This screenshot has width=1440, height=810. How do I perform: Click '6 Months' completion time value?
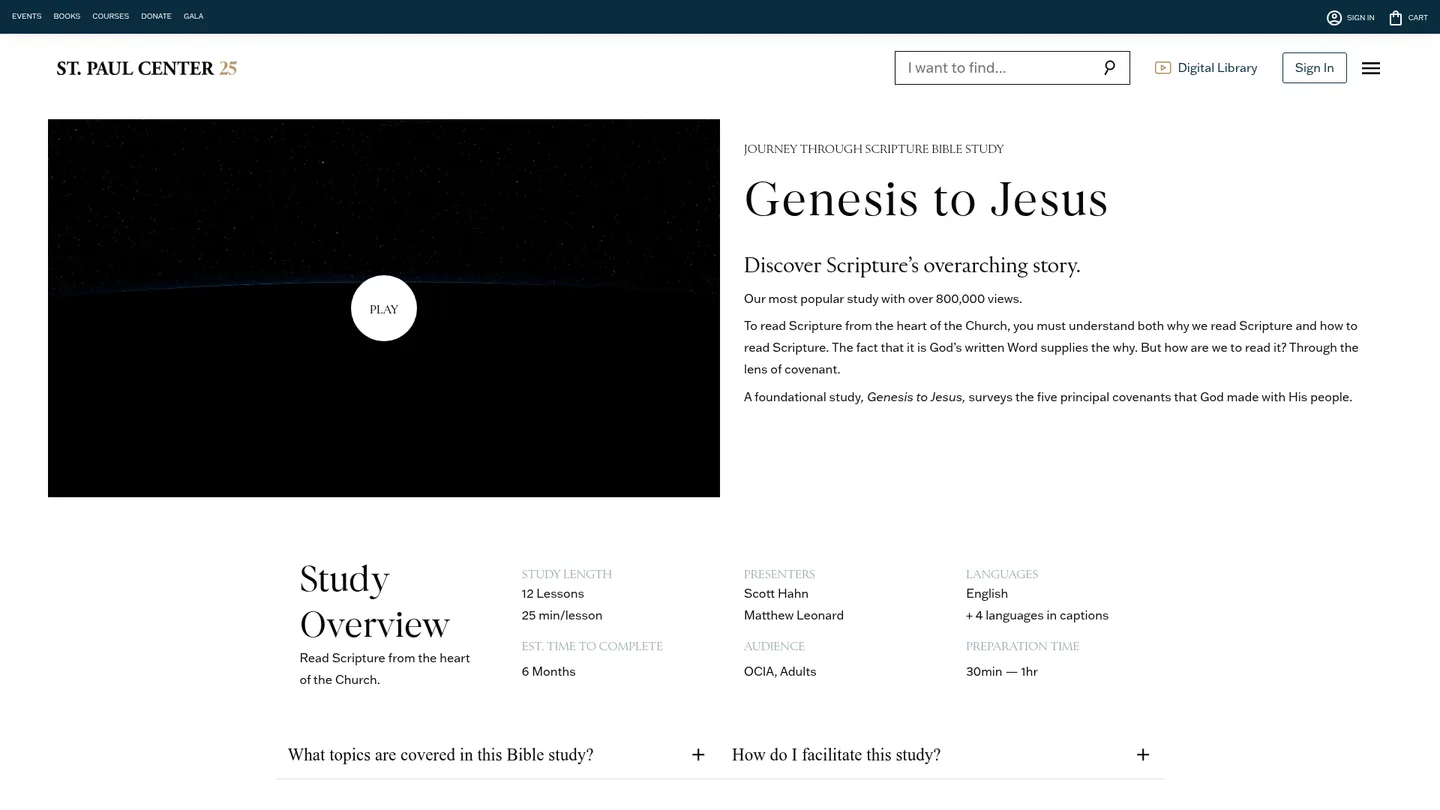click(549, 672)
